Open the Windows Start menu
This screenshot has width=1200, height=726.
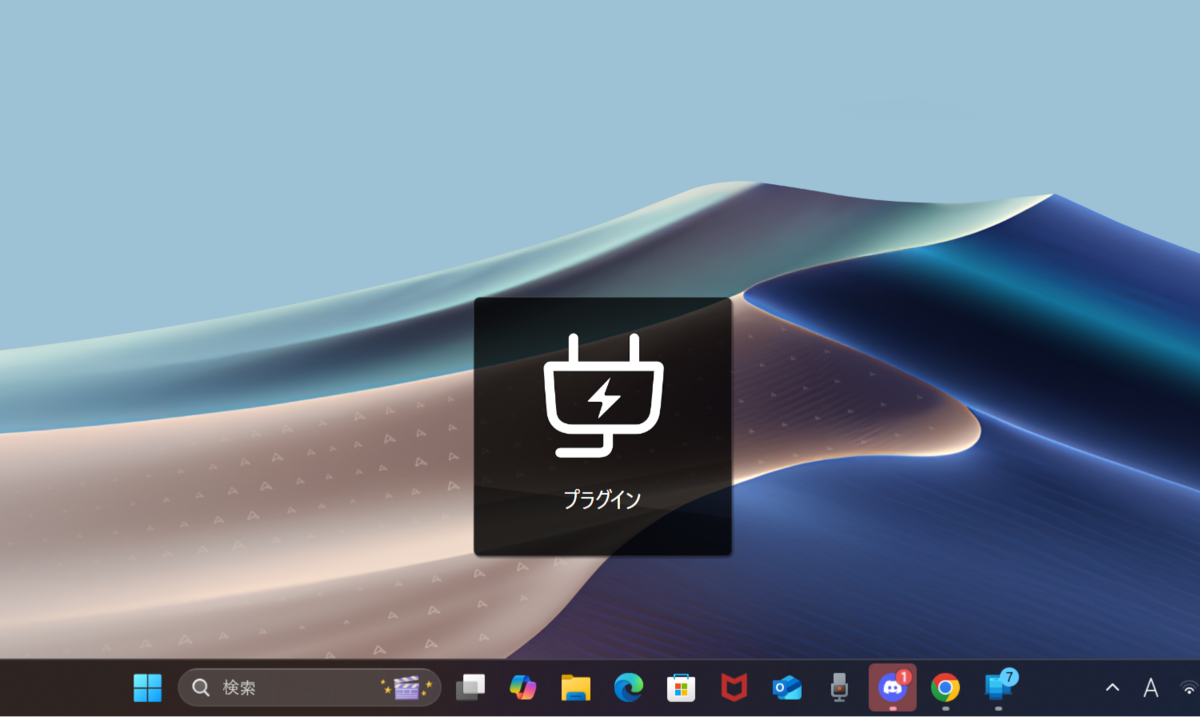(x=148, y=688)
